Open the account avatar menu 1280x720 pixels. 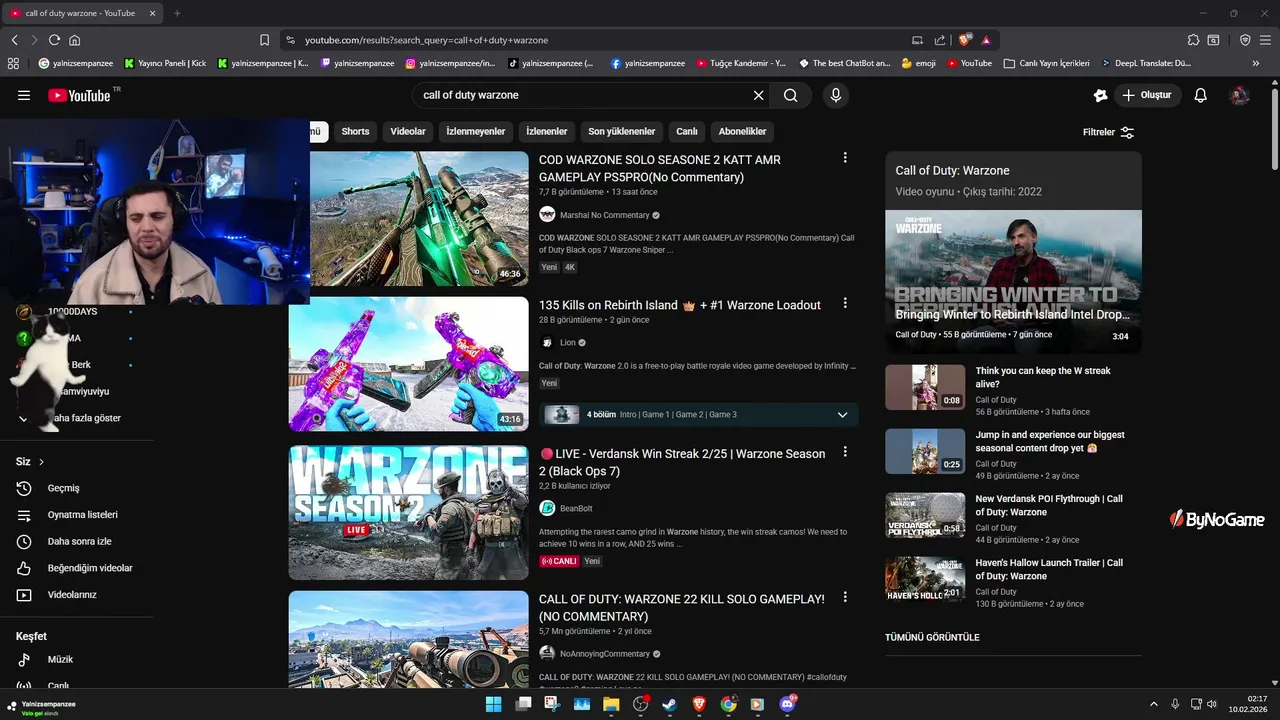click(1240, 95)
